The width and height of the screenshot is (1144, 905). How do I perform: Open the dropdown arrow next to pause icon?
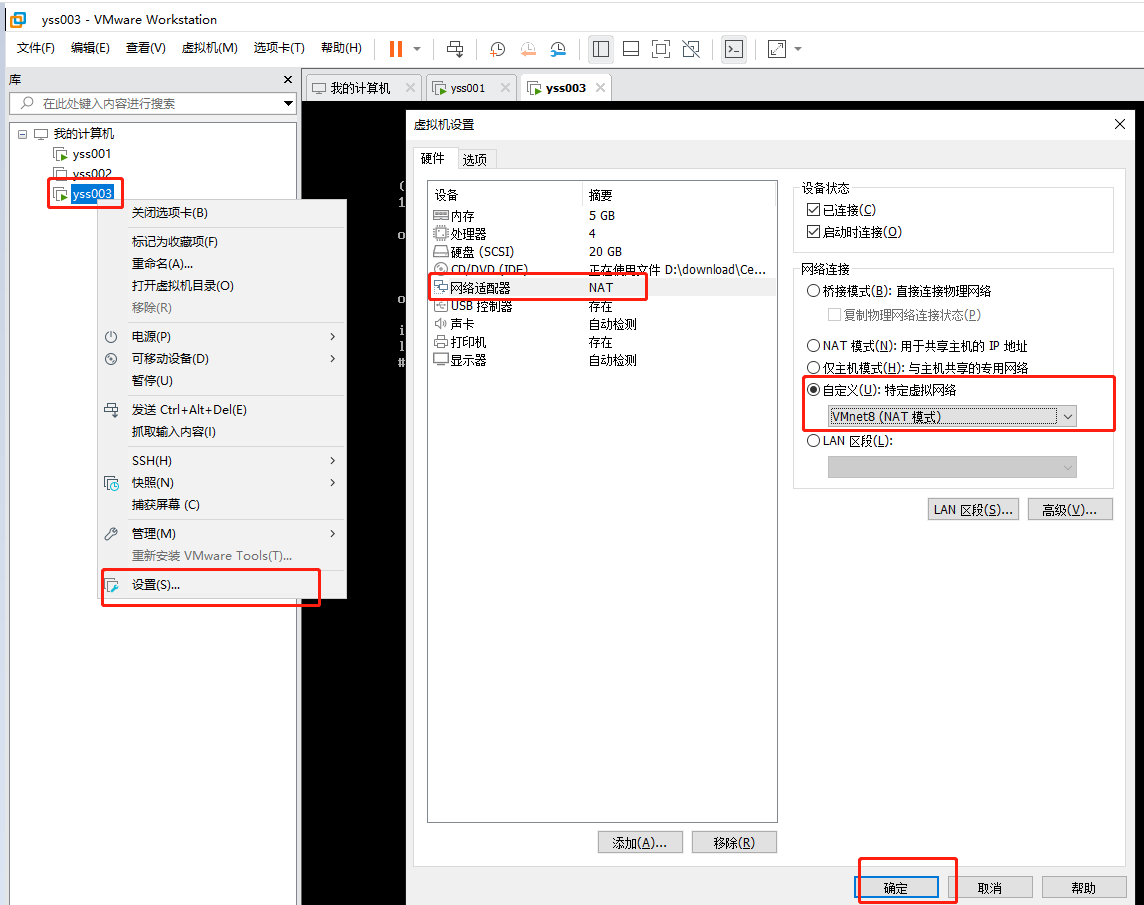coord(417,49)
